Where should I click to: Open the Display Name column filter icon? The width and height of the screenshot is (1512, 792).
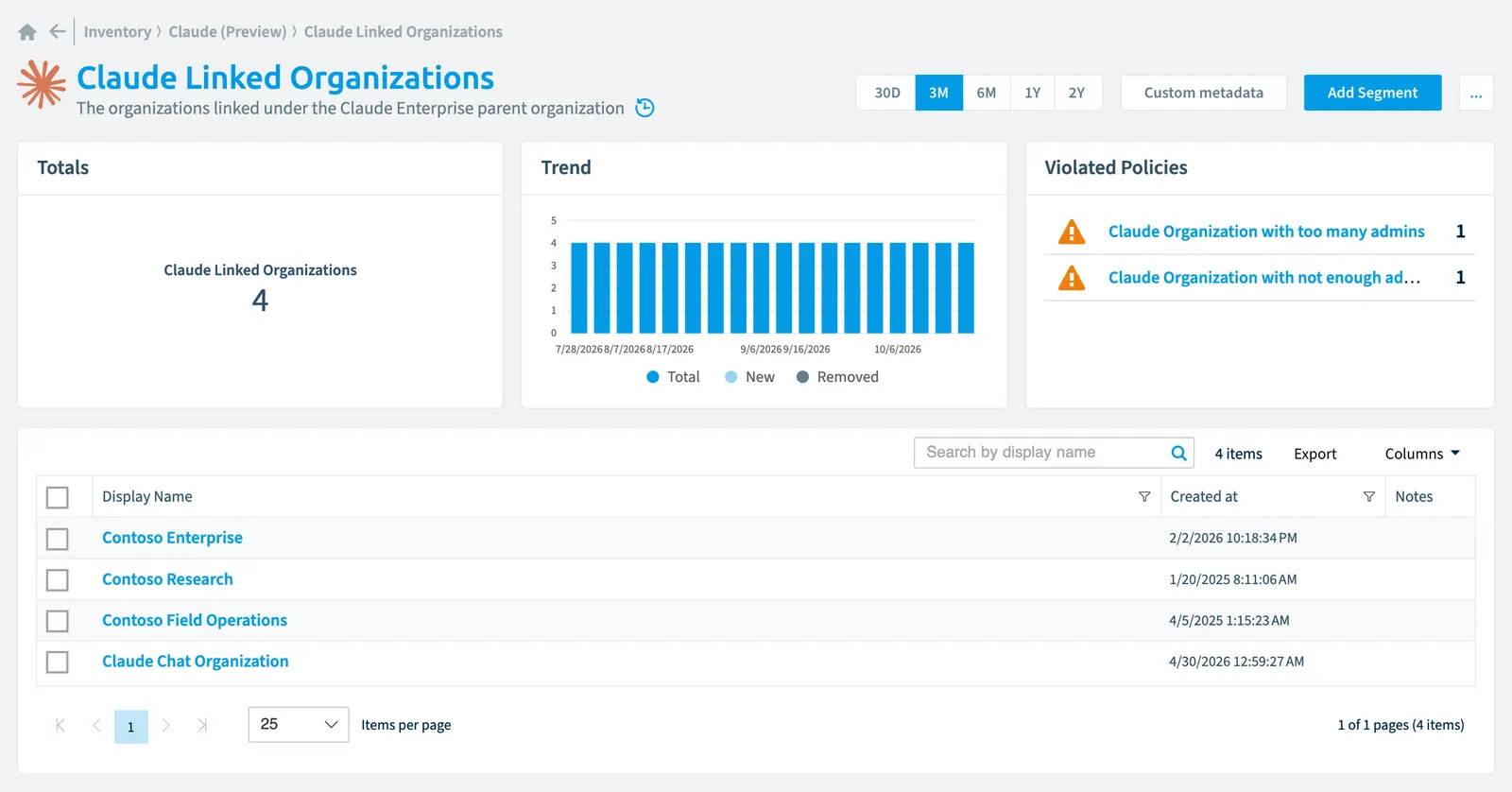pyautogui.click(x=1144, y=496)
